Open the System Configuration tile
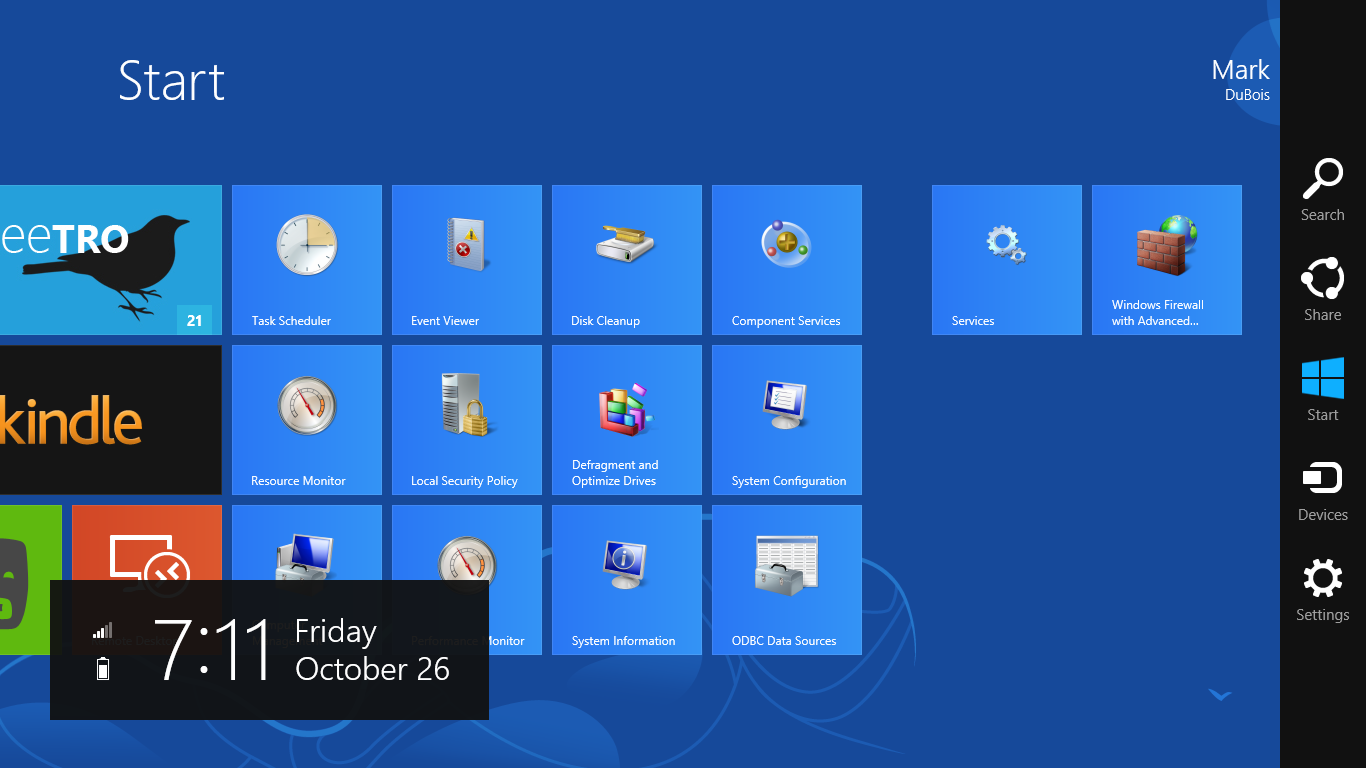The height and width of the screenshot is (768, 1366). [787, 420]
